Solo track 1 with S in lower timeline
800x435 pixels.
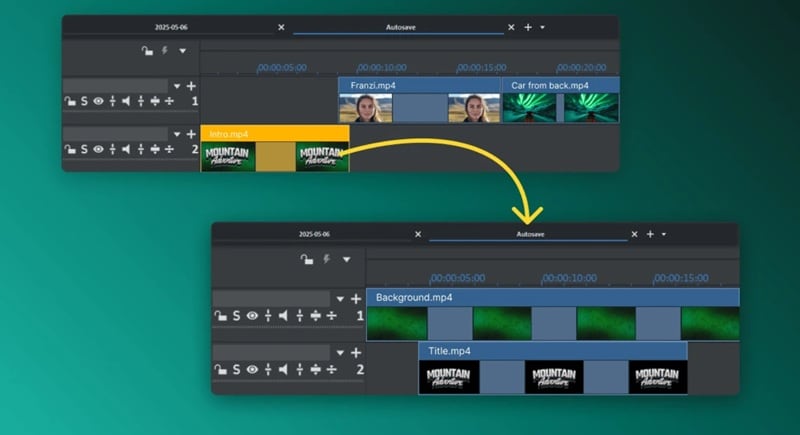pyautogui.click(x=236, y=316)
